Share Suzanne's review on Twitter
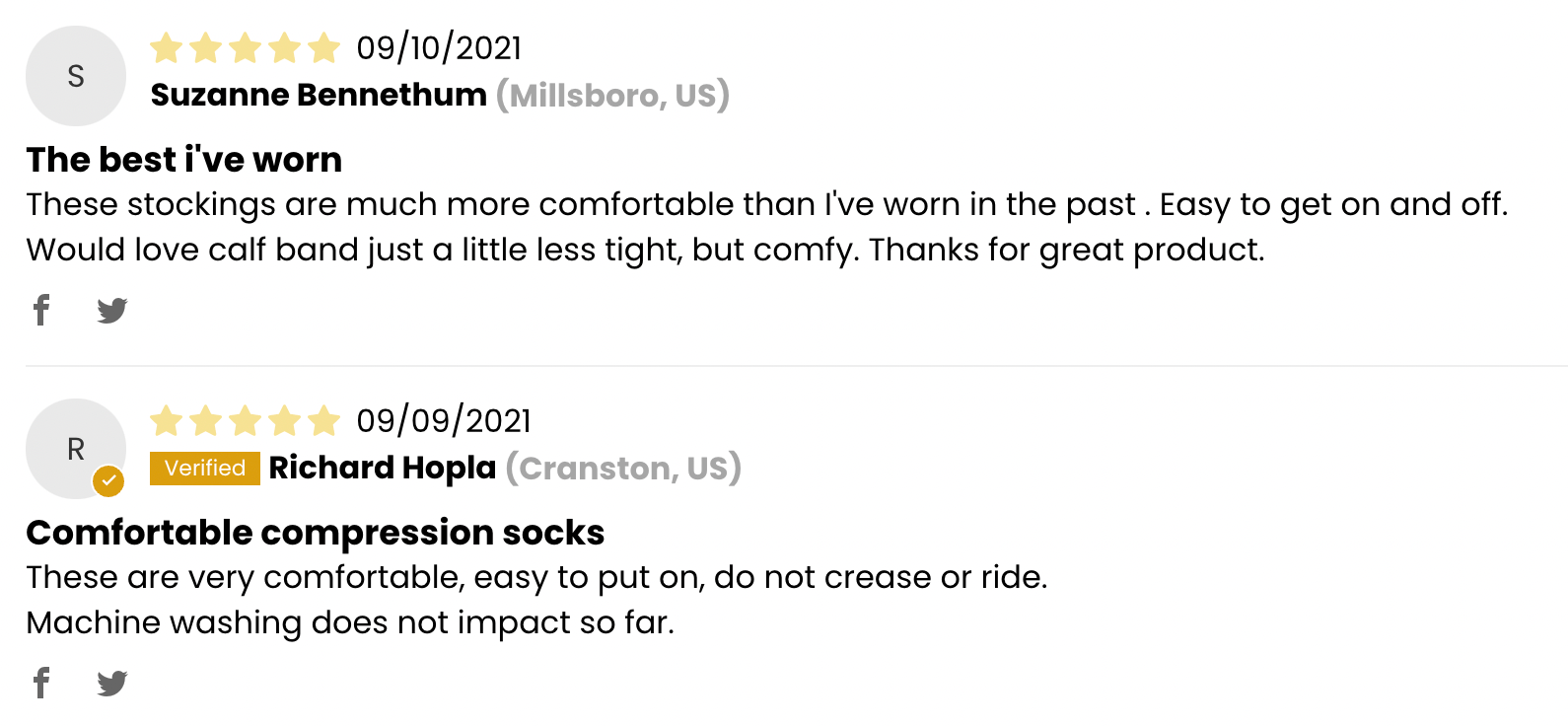Viewport: 1568px width, 726px height. (112, 310)
